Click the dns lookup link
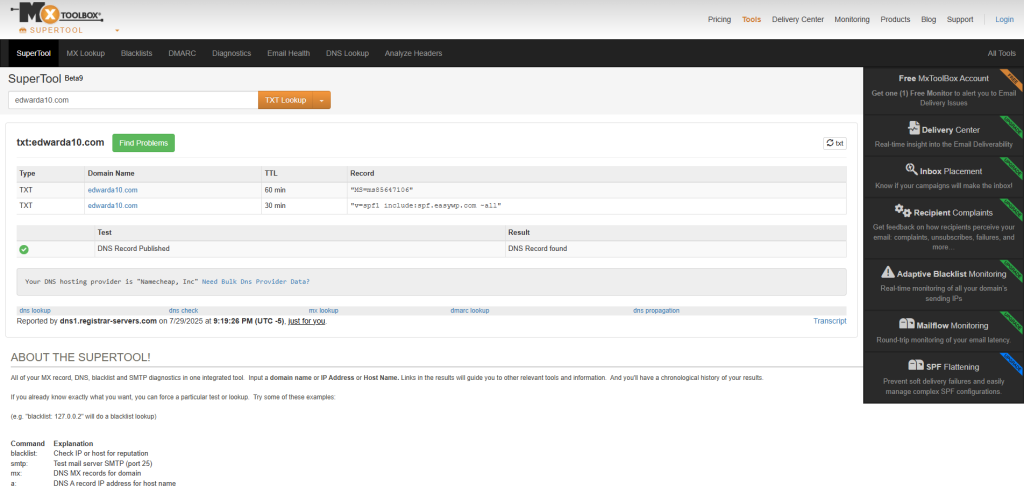 point(35,310)
